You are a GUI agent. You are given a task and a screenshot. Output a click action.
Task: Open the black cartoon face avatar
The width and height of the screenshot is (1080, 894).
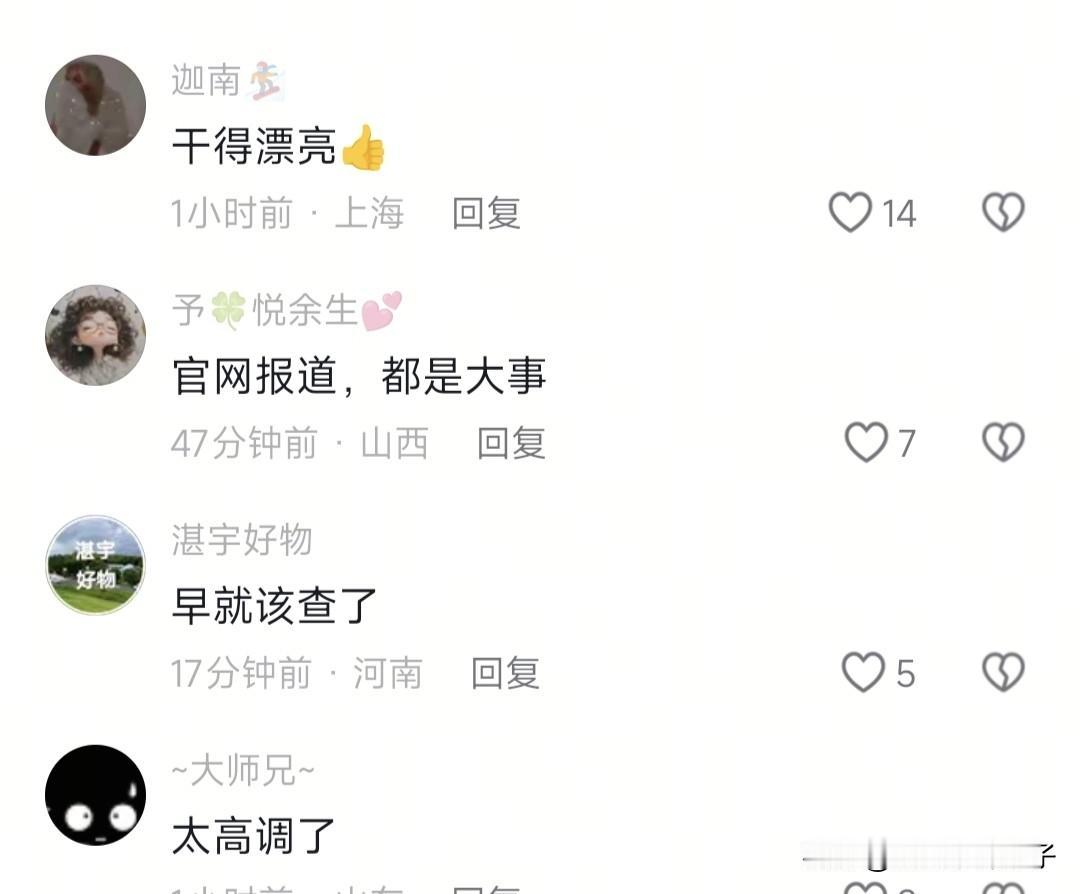(96, 795)
